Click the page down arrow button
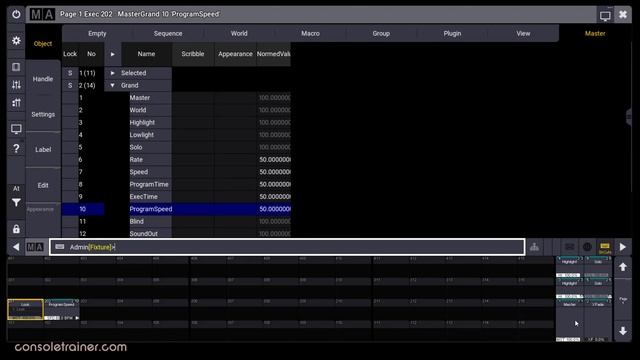This screenshot has width=640, height=360. pyautogui.click(x=623, y=331)
